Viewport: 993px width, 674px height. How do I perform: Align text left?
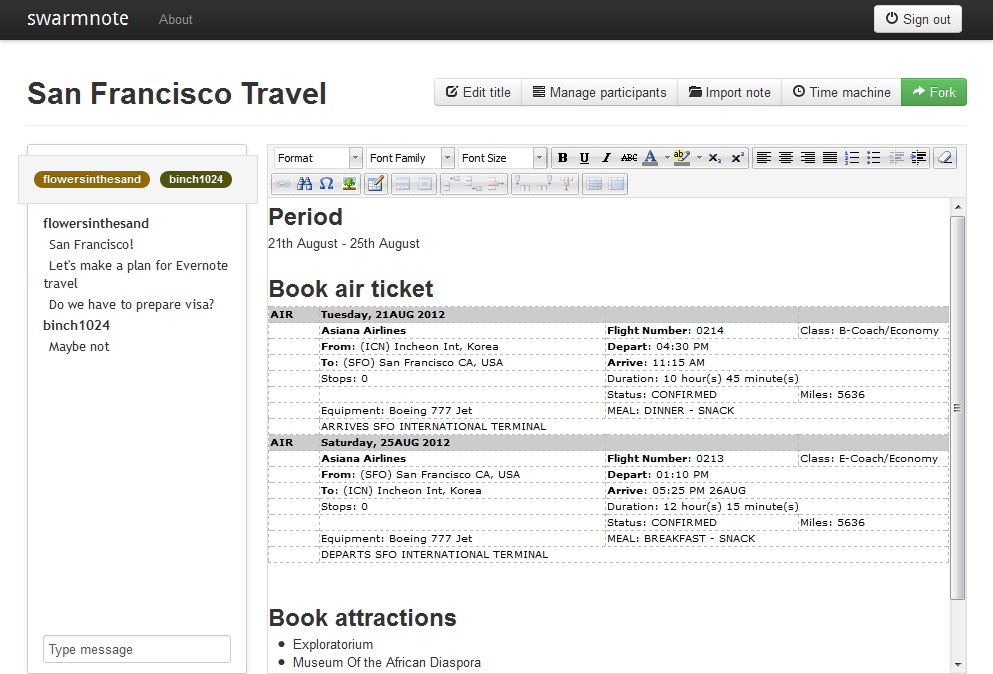[764, 158]
